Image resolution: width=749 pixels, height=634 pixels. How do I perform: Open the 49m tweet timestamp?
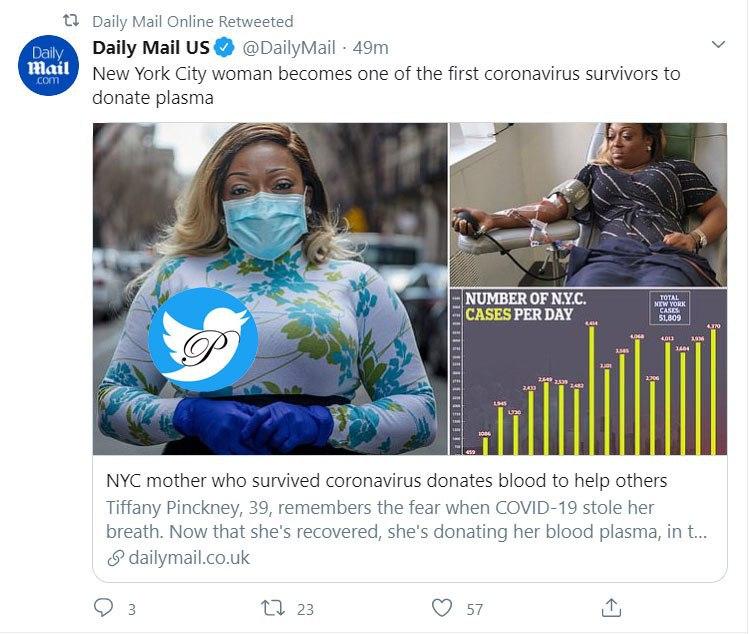pos(370,48)
